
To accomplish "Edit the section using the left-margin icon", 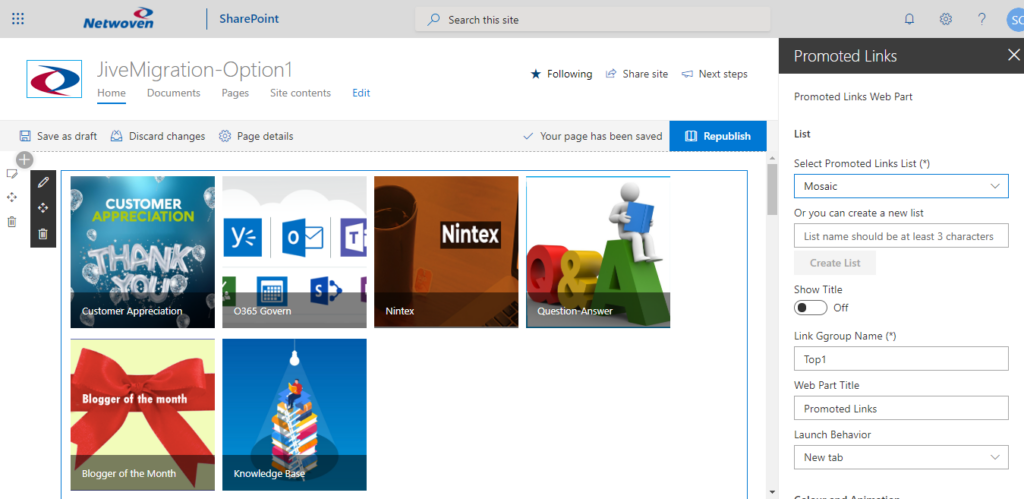I will [11, 174].
